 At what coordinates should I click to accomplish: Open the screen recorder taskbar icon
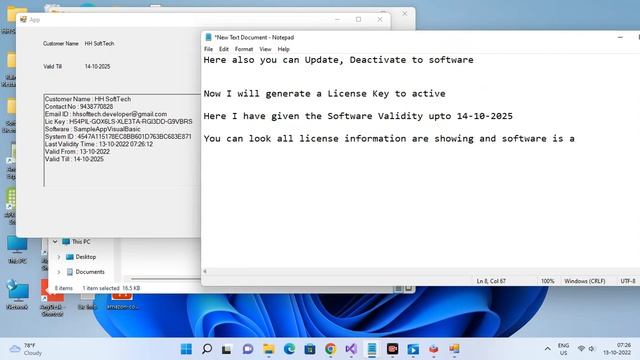(x=392, y=349)
